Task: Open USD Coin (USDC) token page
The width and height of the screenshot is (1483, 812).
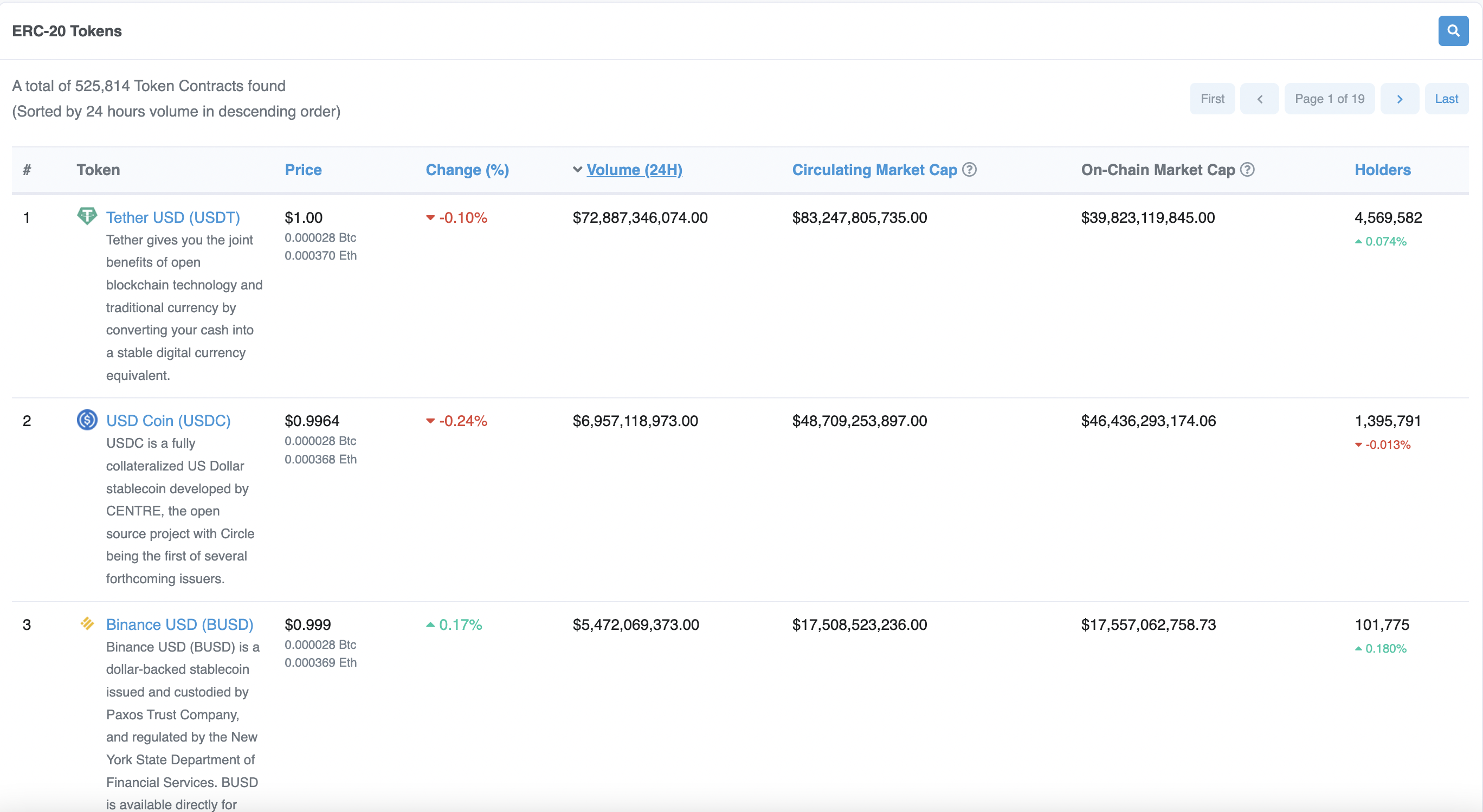Action: [168, 421]
